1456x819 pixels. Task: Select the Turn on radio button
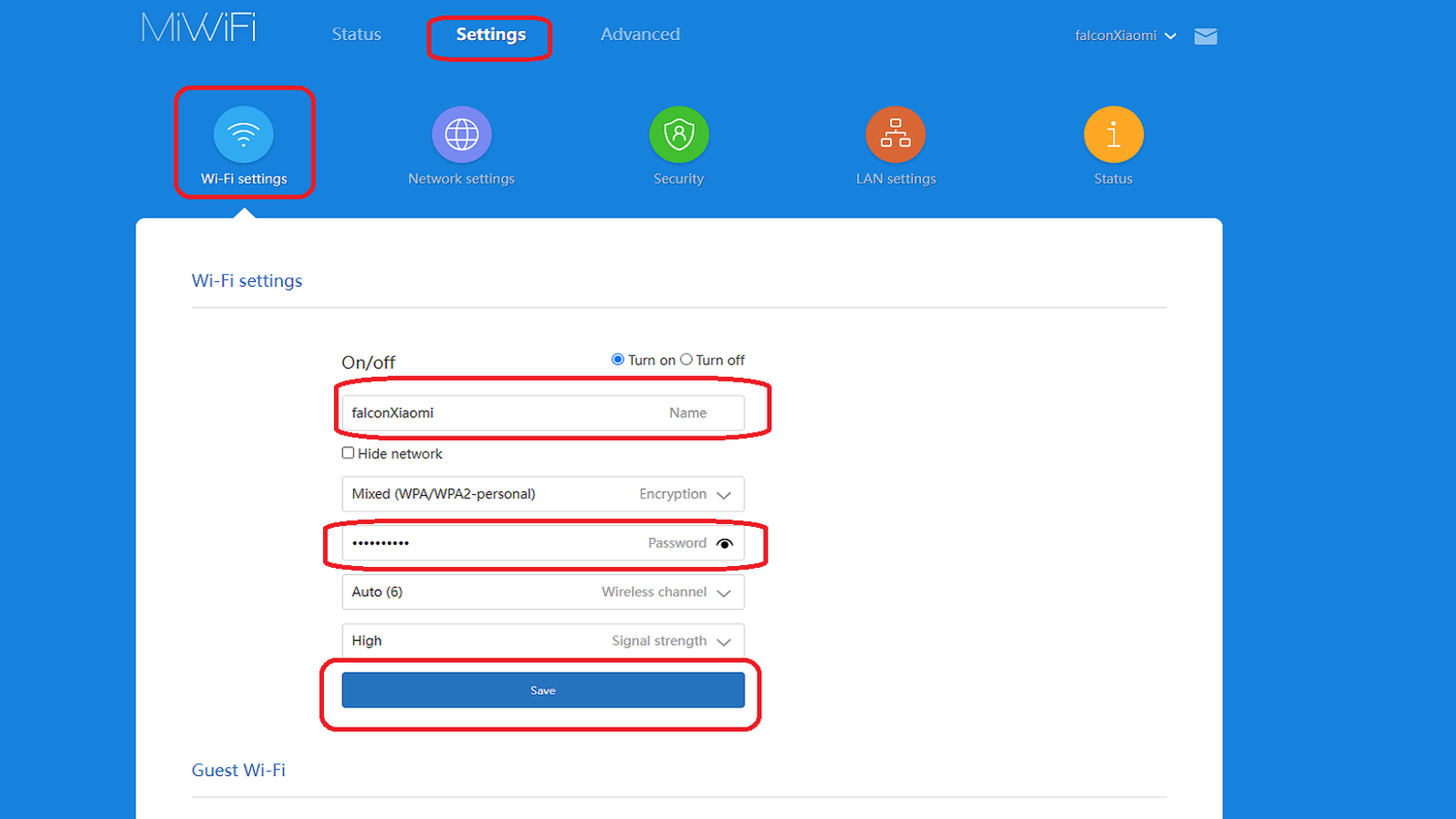click(618, 360)
